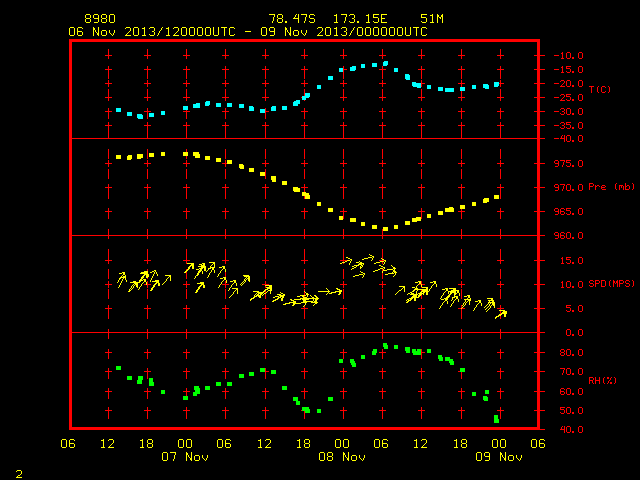Click the lowest green humidity point
Image resolution: width=640 pixels, height=480 pixels.
coord(496,419)
